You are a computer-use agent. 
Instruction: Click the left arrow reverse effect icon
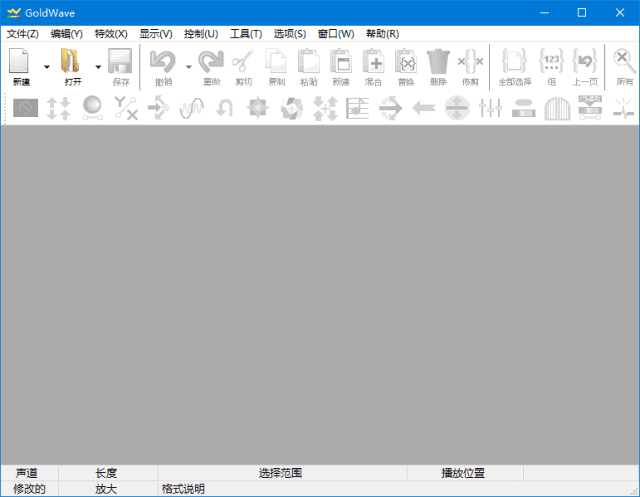point(424,108)
